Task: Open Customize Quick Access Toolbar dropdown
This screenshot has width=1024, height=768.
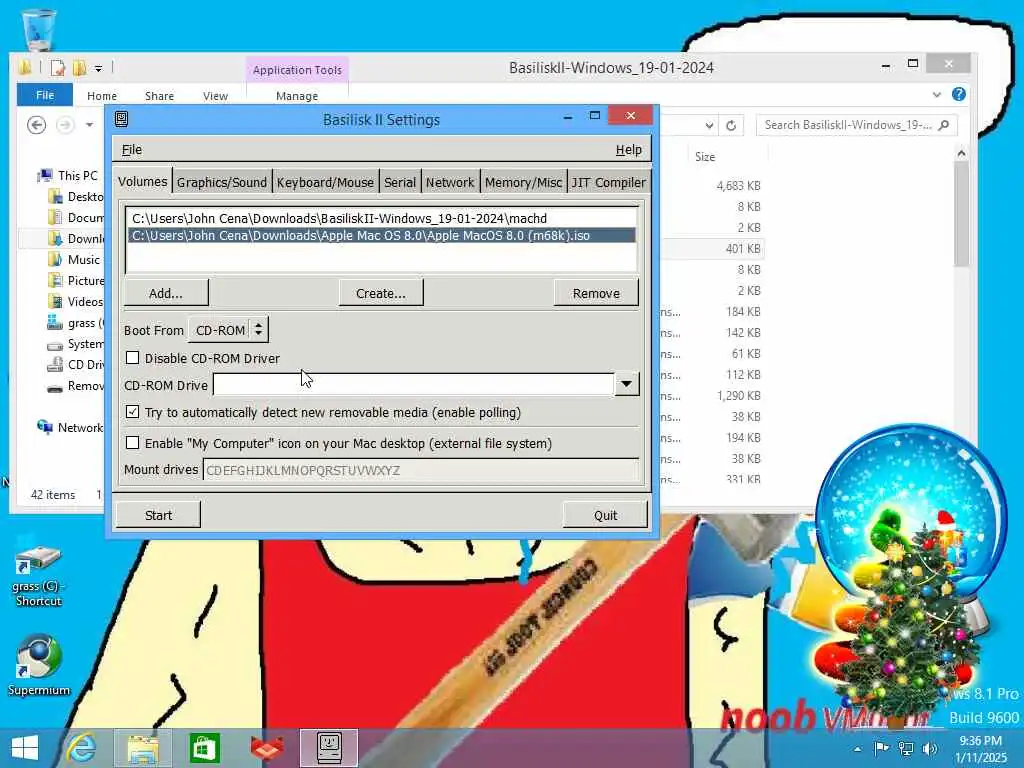Action: pyautogui.click(x=98, y=68)
